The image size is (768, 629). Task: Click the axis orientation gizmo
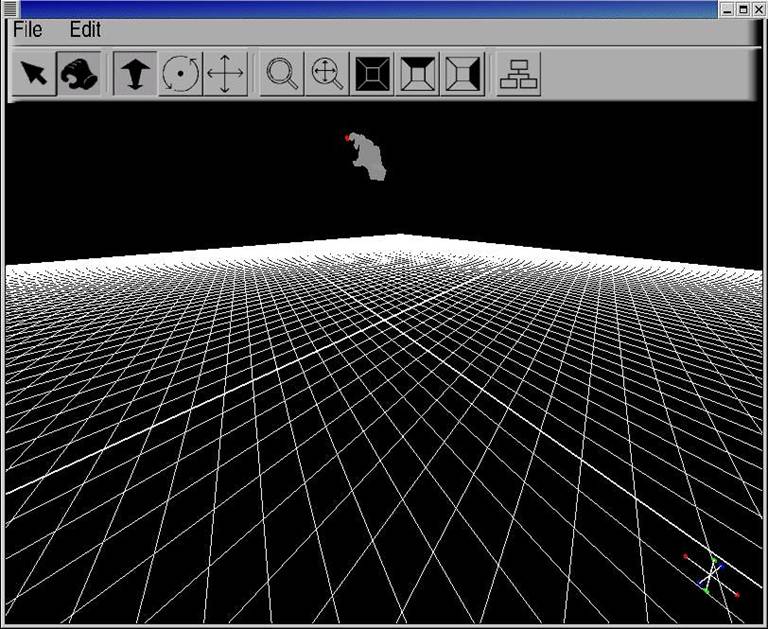(x=712, y=575)
